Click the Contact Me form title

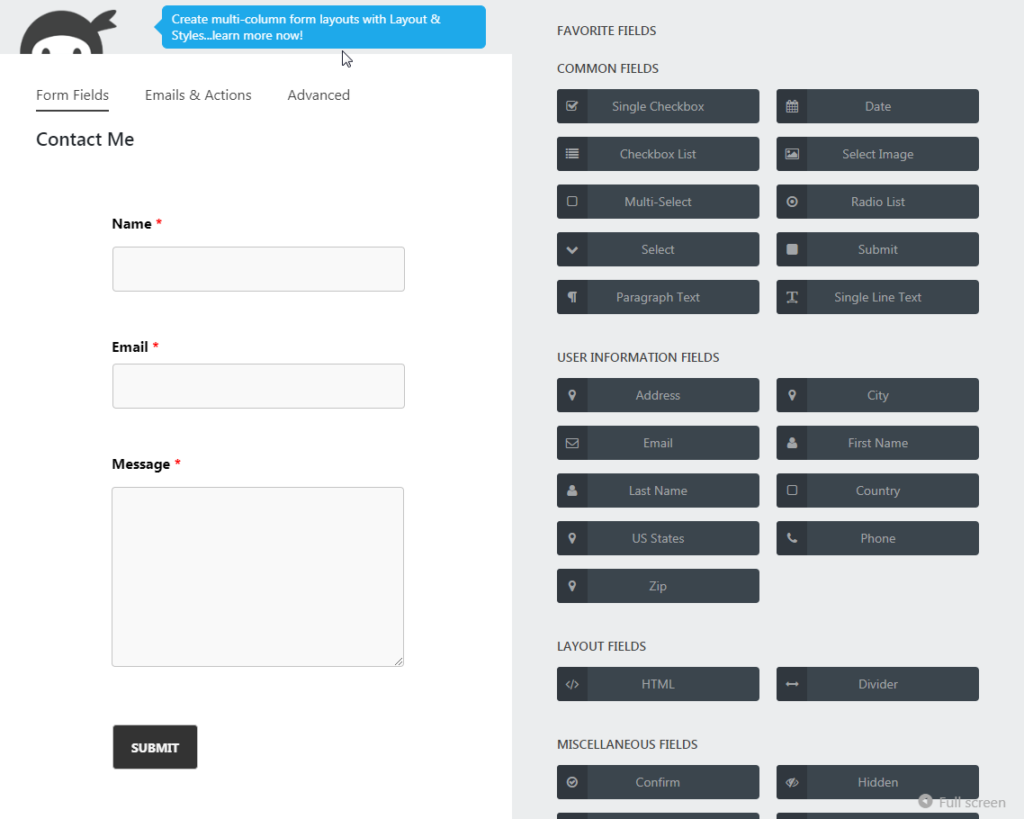point(85,139)
